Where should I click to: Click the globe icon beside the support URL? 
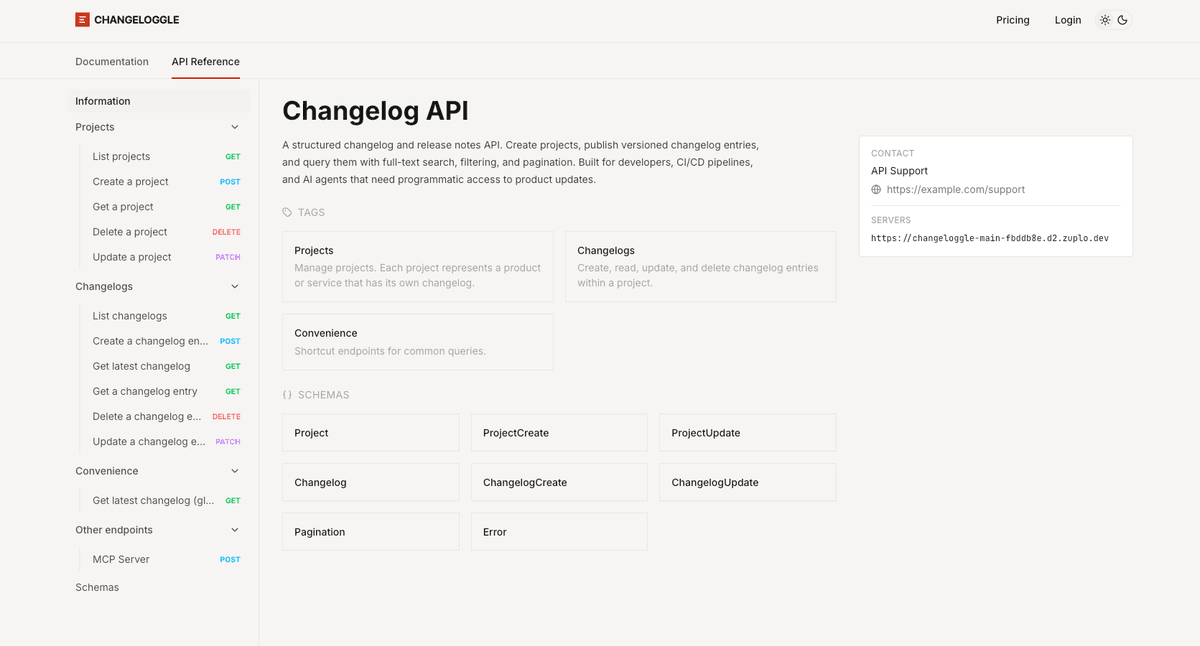tap(877, 189)
